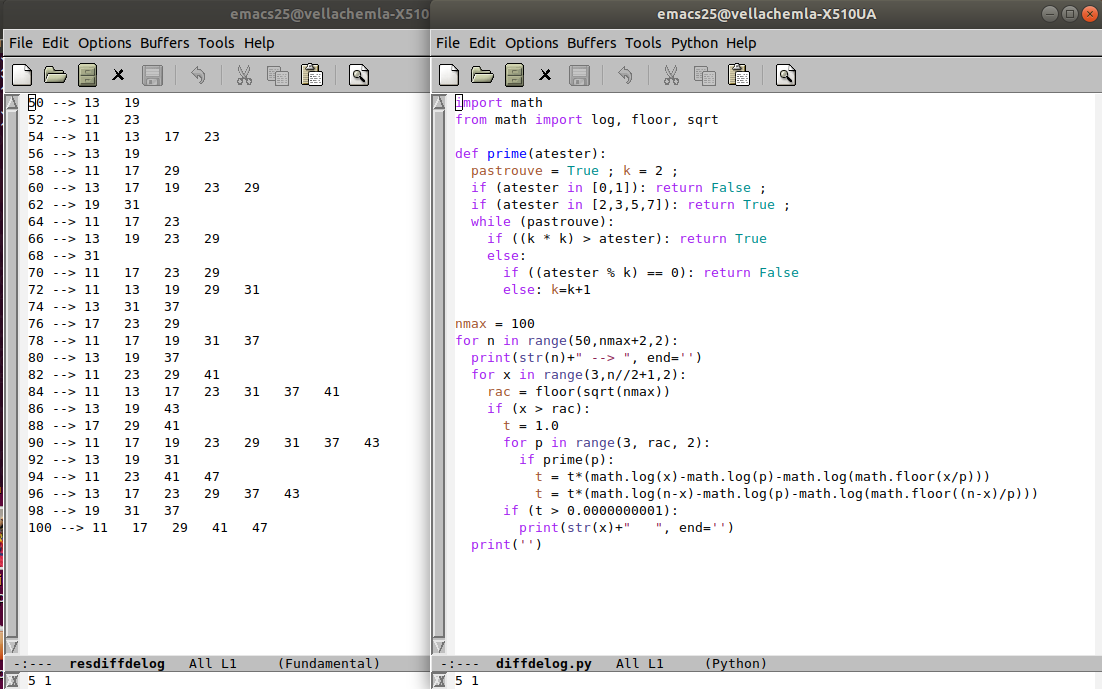1102x689 pixels.
Task: Click New File icon in diffdelog.py window
Action: (x=450, y=75)
